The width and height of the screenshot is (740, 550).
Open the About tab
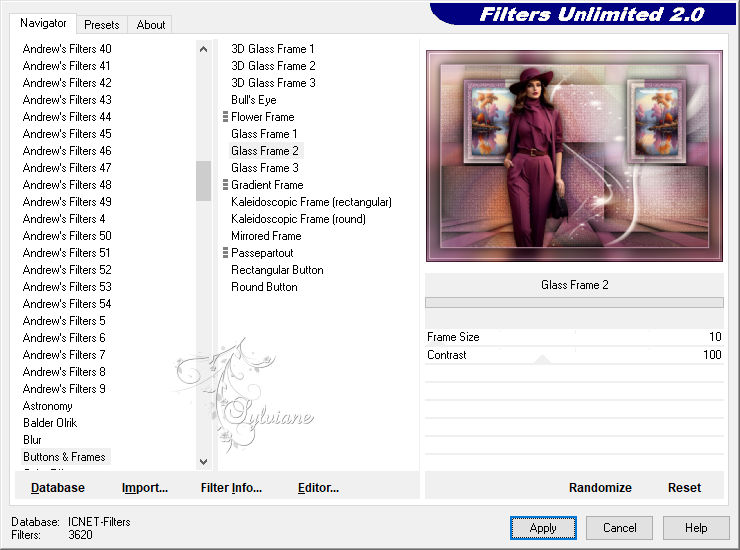[x=151, y=25]
